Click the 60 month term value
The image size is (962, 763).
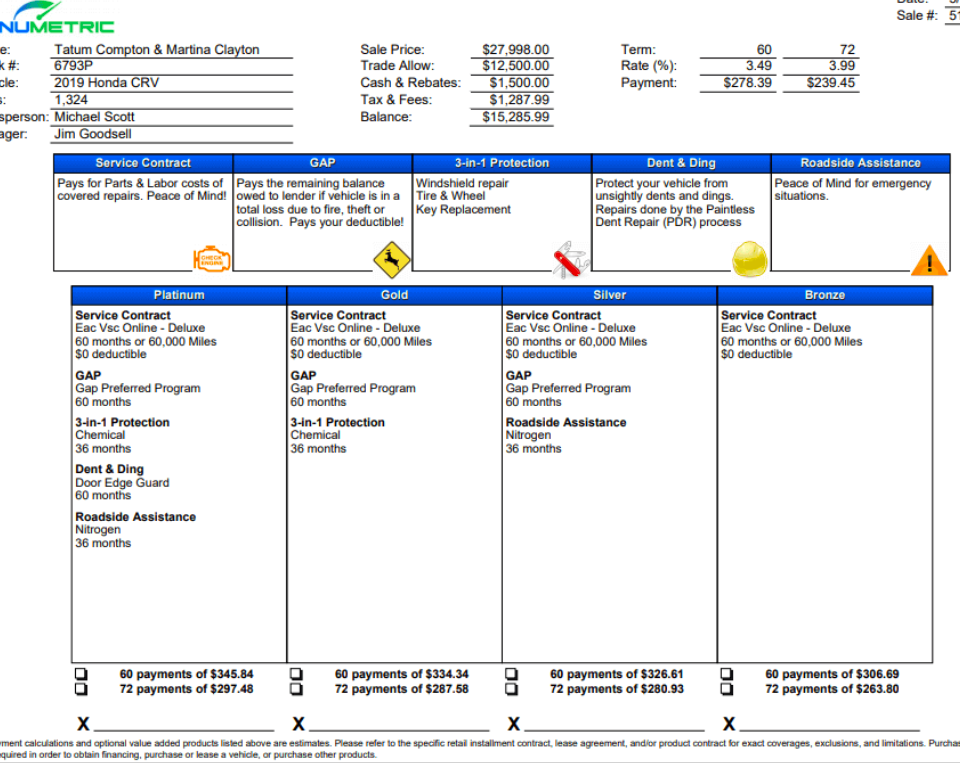[x=764, y=50]
